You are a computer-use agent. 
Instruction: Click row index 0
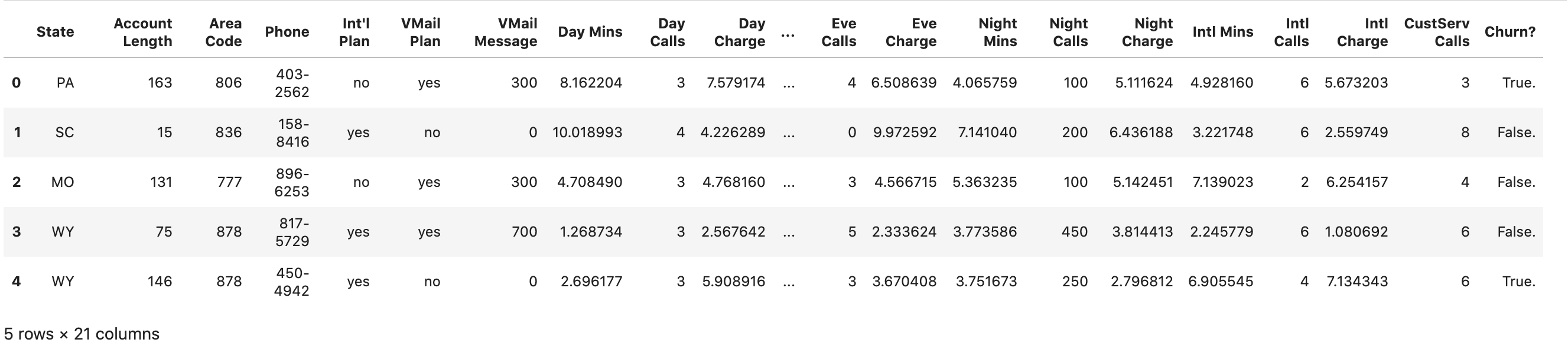coord(17,83)
